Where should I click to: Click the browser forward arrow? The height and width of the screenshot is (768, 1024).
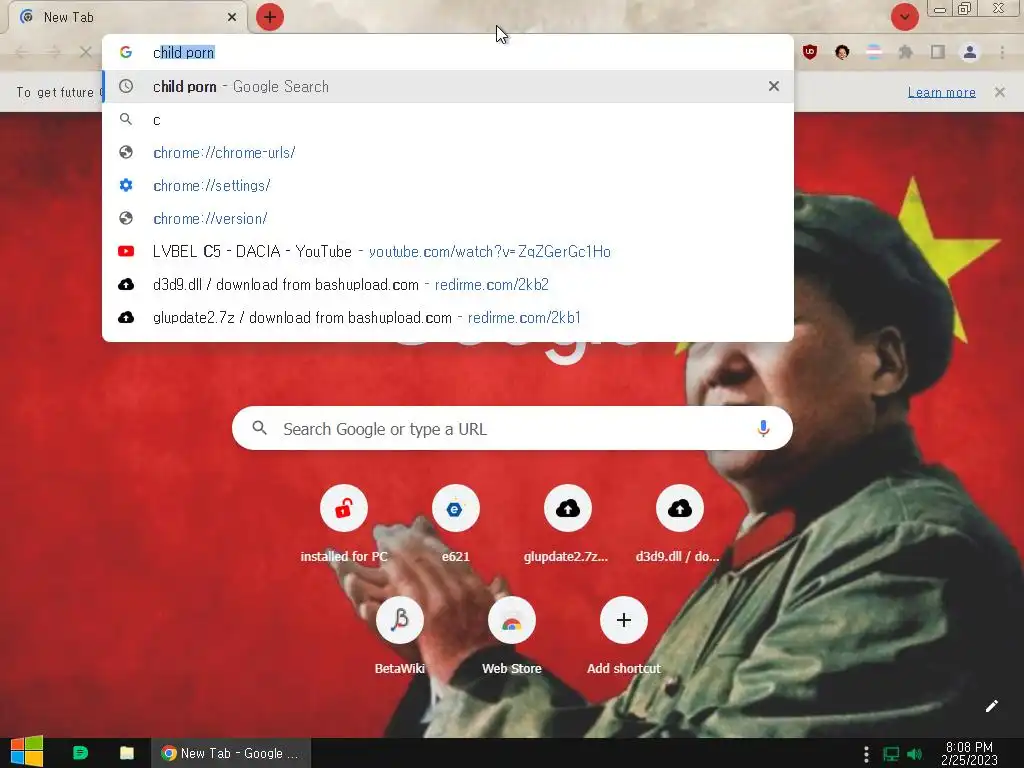(54, 52)
